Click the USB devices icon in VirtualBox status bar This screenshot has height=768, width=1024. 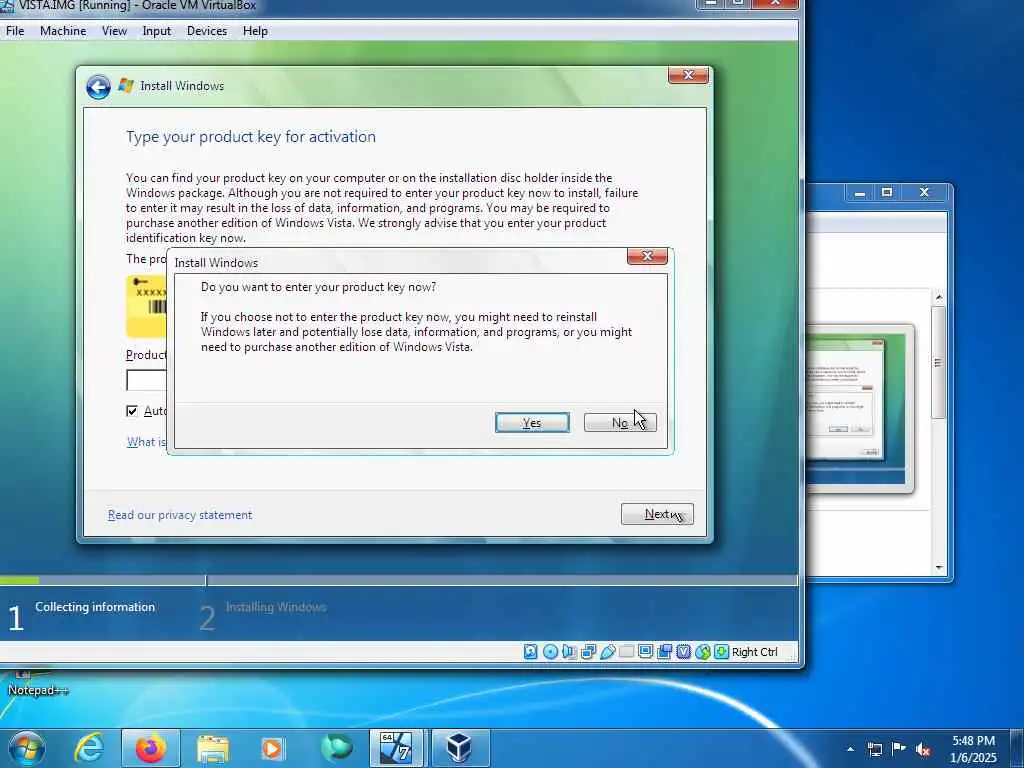(607, 652)
